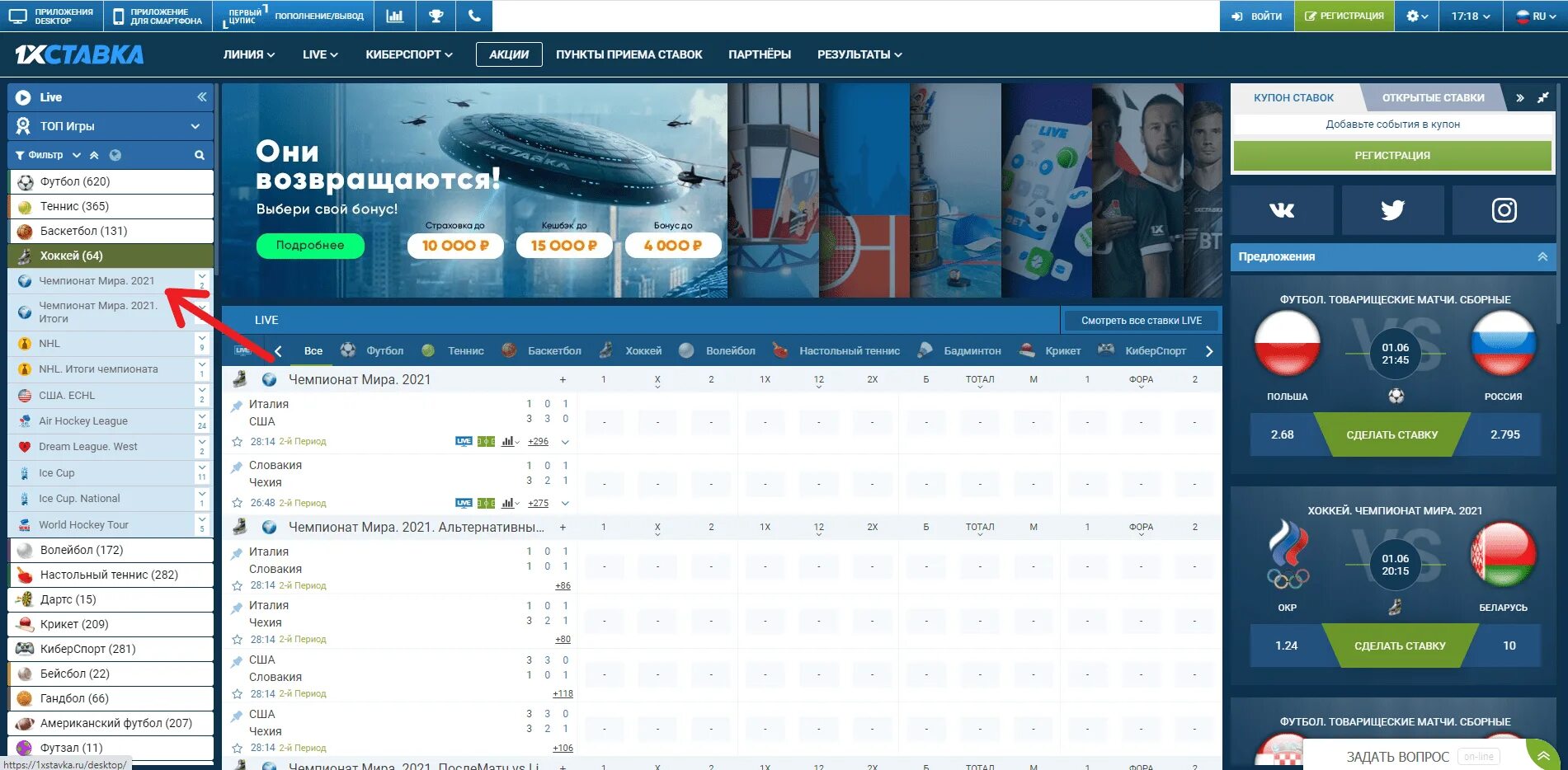Open the Instagram social link
The image size is (1568, 770).
[1504, 210]
